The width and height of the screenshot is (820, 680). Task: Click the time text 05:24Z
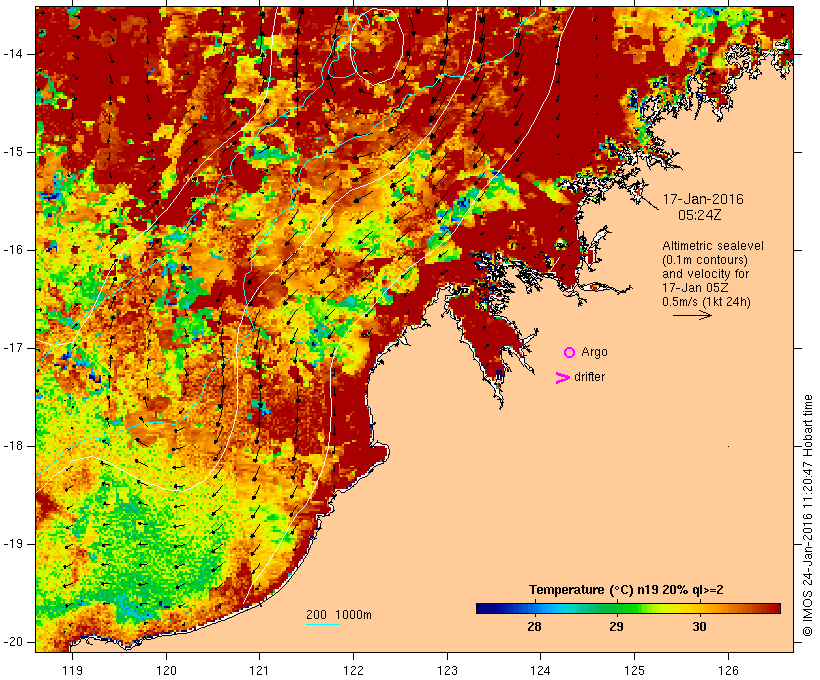point(700,215)
